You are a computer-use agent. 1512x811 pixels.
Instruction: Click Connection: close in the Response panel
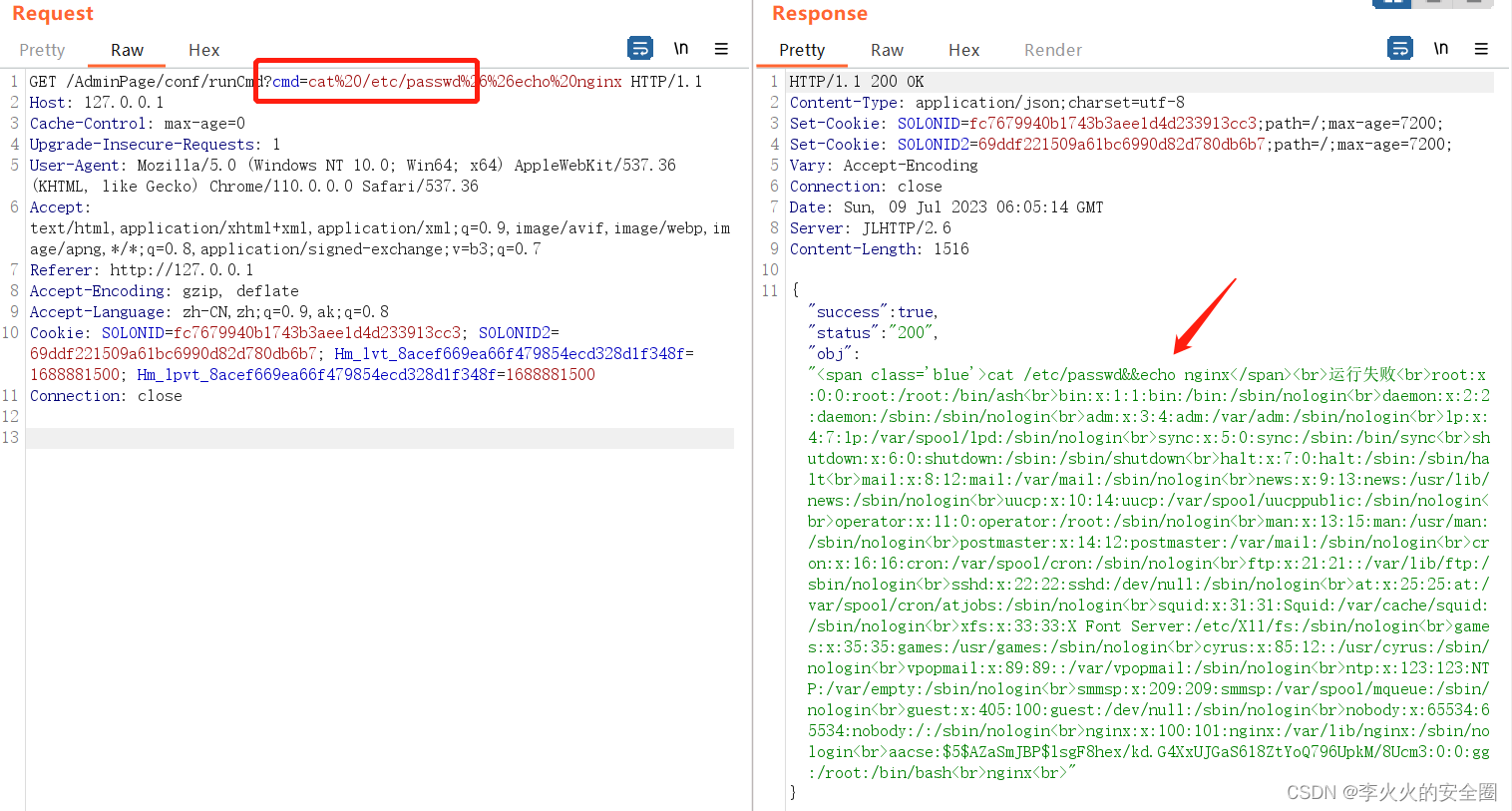(866, 187)
